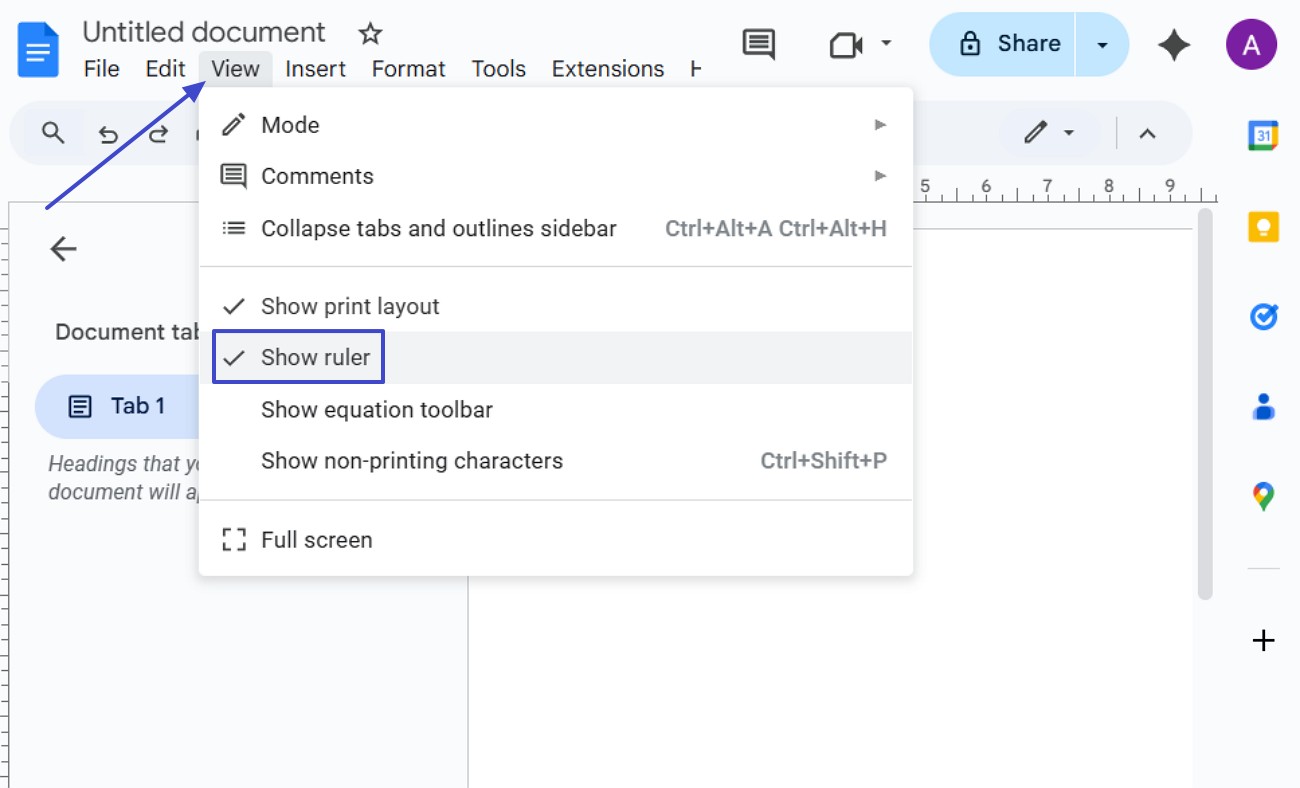Join a video call with Meet camera icon
Screen dimensions: 1300x788
[x=845, y=44]
